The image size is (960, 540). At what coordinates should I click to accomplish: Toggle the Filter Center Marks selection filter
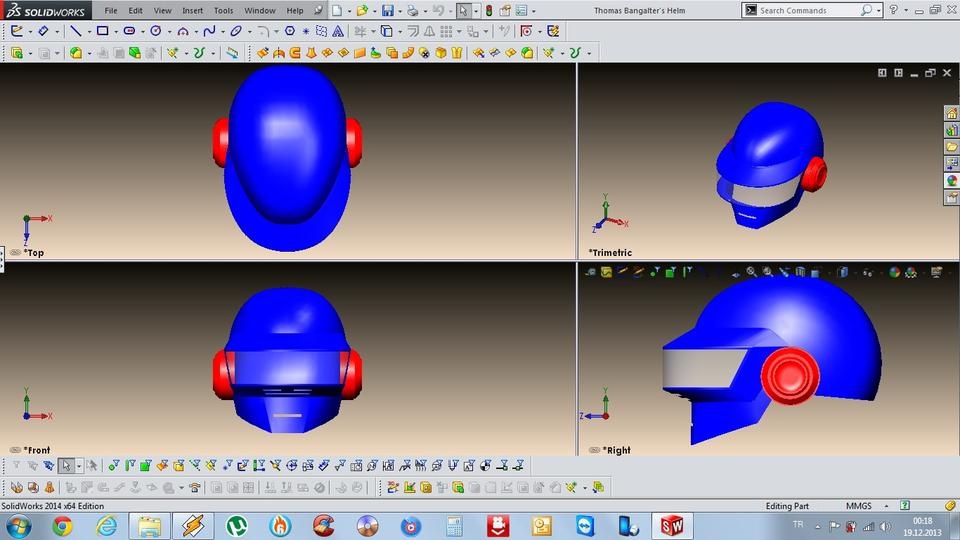tap(291, 466)
